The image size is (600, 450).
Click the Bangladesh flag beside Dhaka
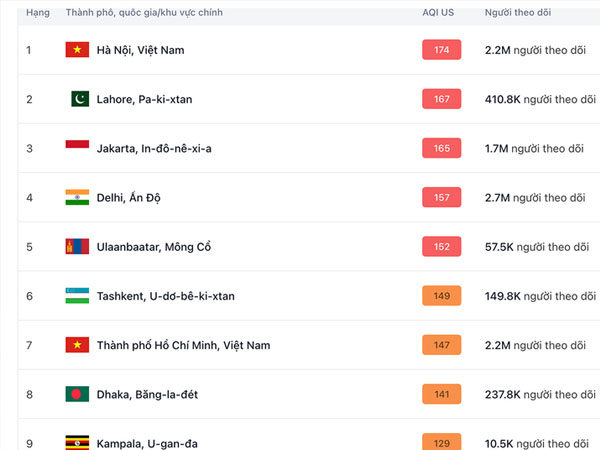point(77,394)
